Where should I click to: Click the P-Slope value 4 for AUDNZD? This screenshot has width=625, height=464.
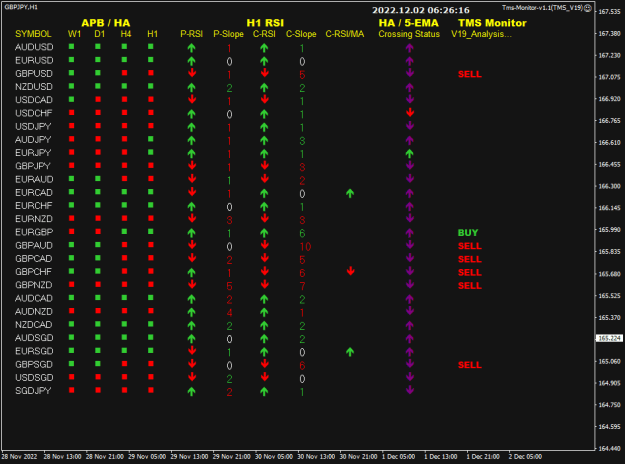point(229,313)
